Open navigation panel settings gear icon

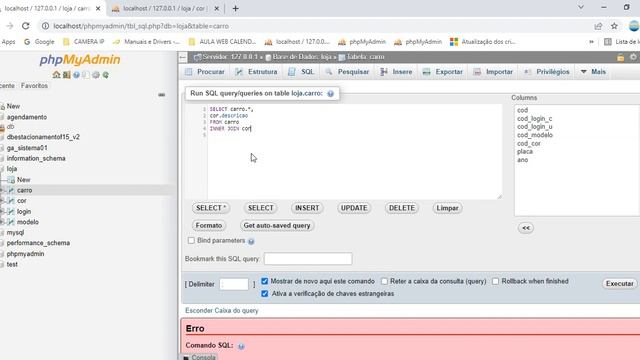click(x=96, y=75)
